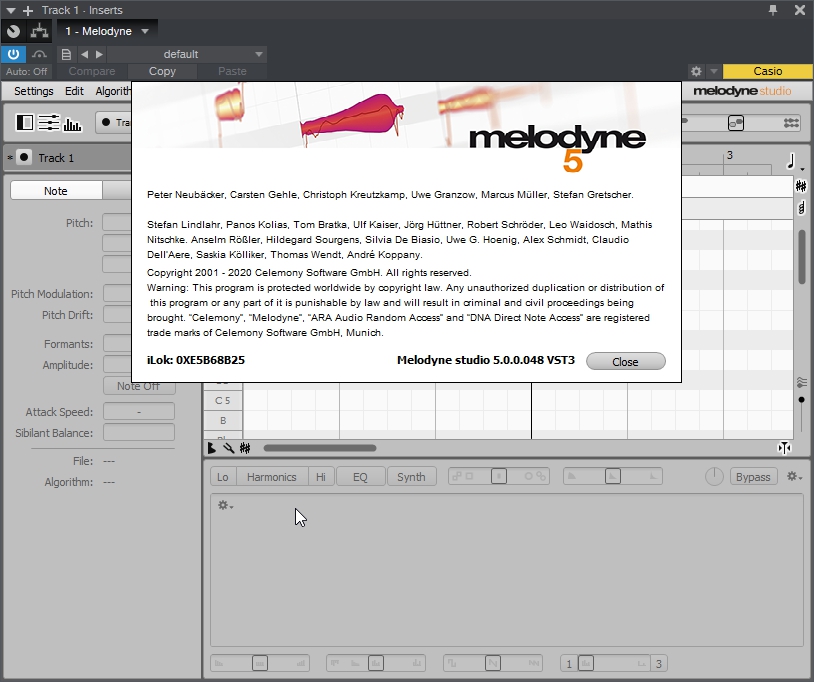The image size is (814, 682).
Task: Open the gear menu inside harmonics panel
Action: (x=225, y=505)
